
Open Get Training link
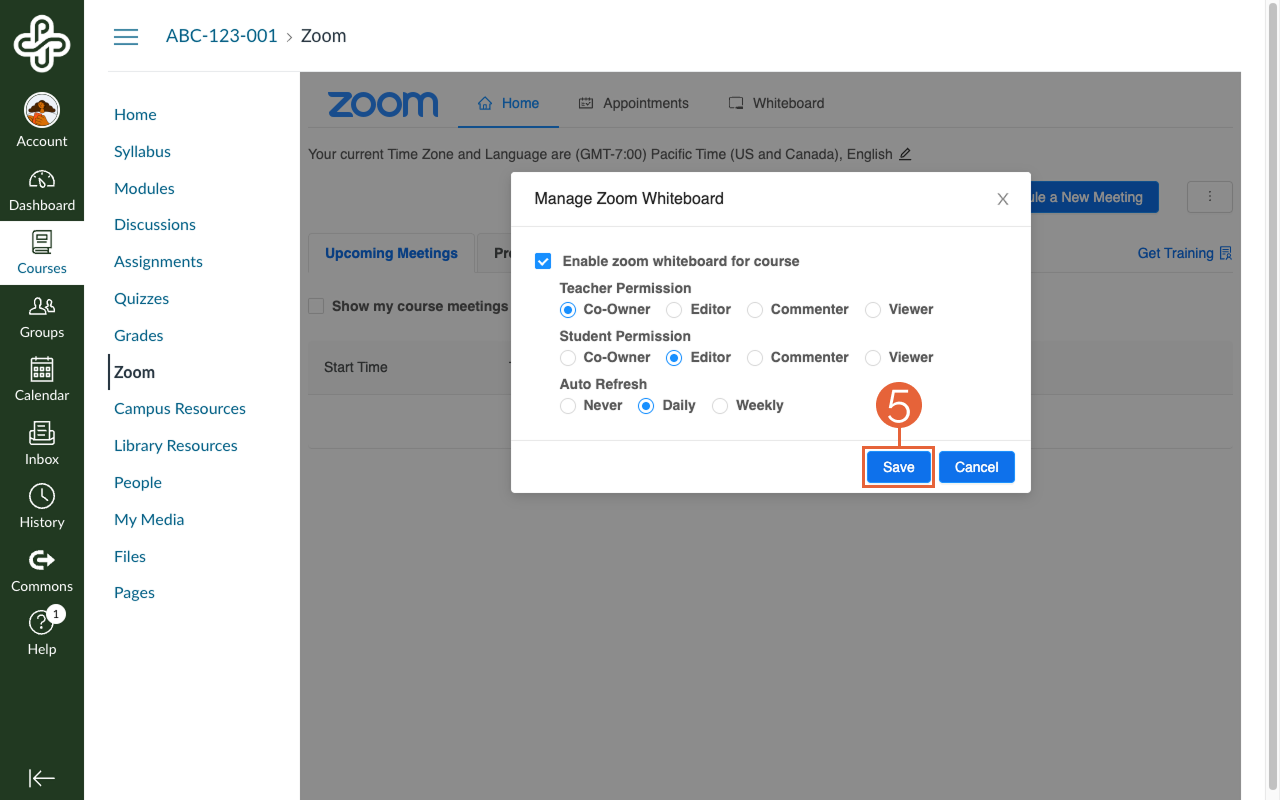(x=1185, y=253)
